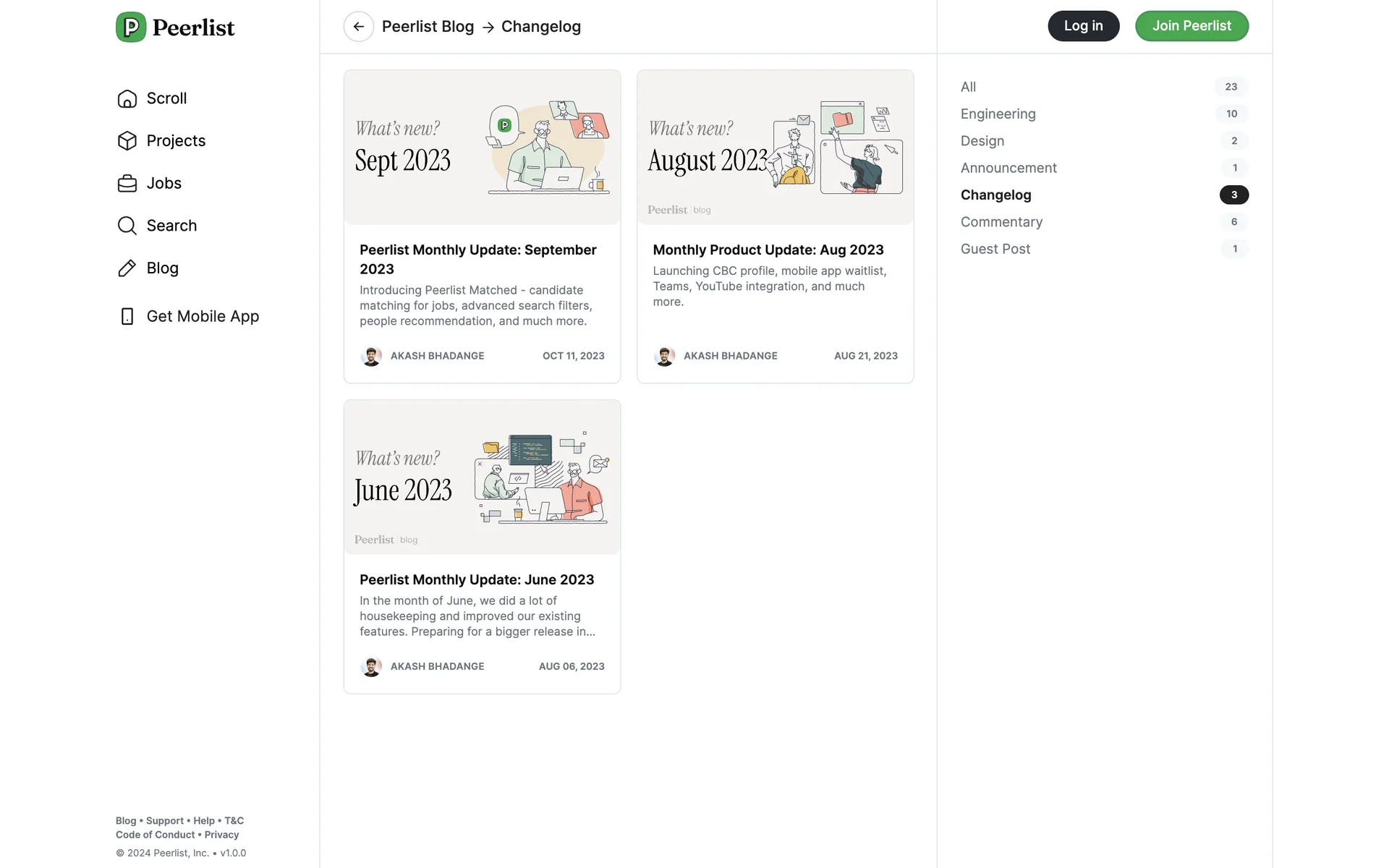Click the Search magnifier icon
The height and width of the screenshot is (868, 1389).
click(x=127, y=226)
